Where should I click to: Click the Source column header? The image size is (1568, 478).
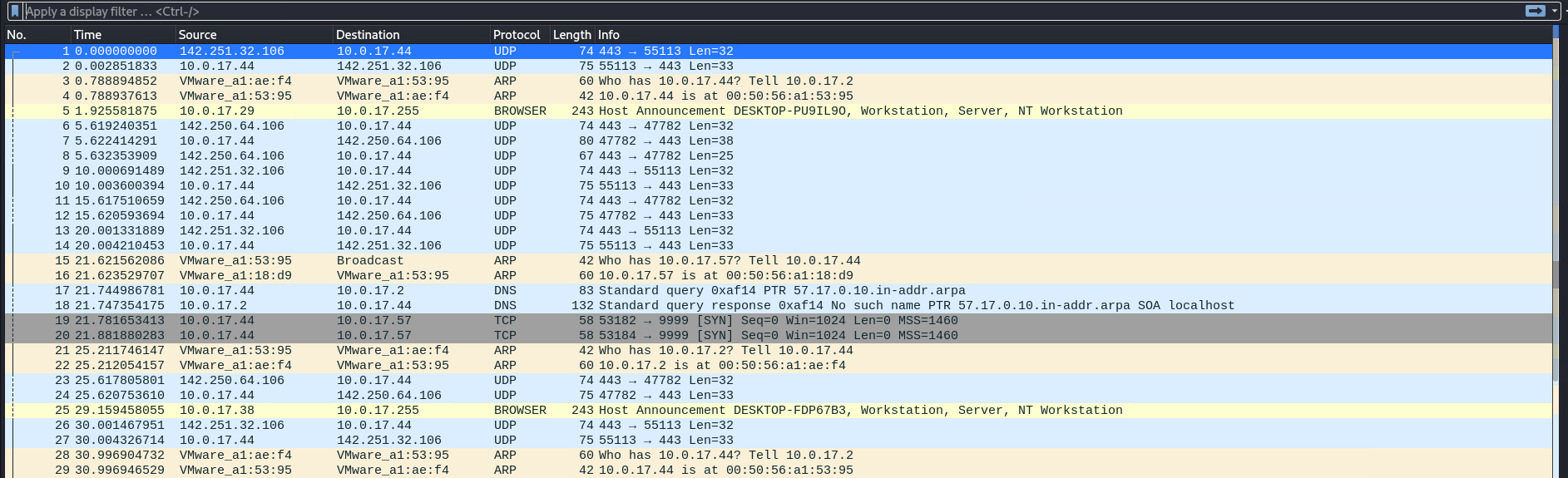point(252,35)
